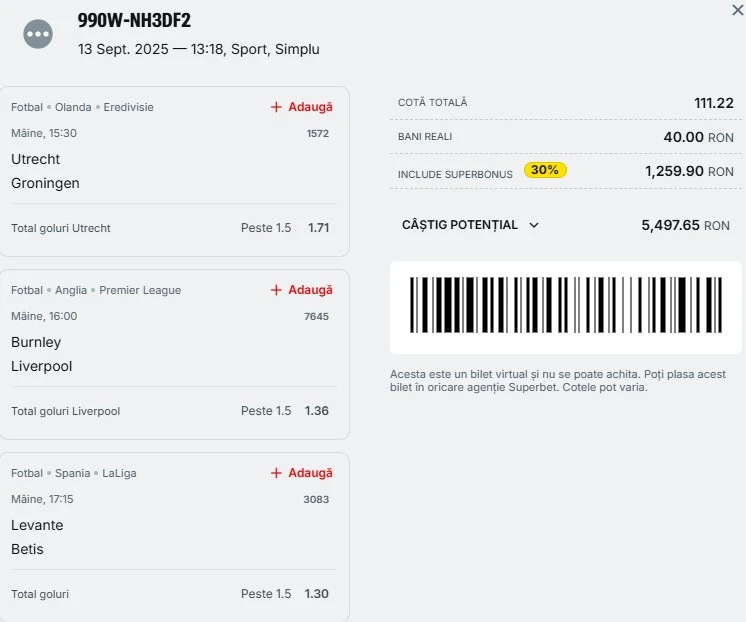
Task: Click the 30% superbonus yellow badge
Action: [x=545, y=170]
